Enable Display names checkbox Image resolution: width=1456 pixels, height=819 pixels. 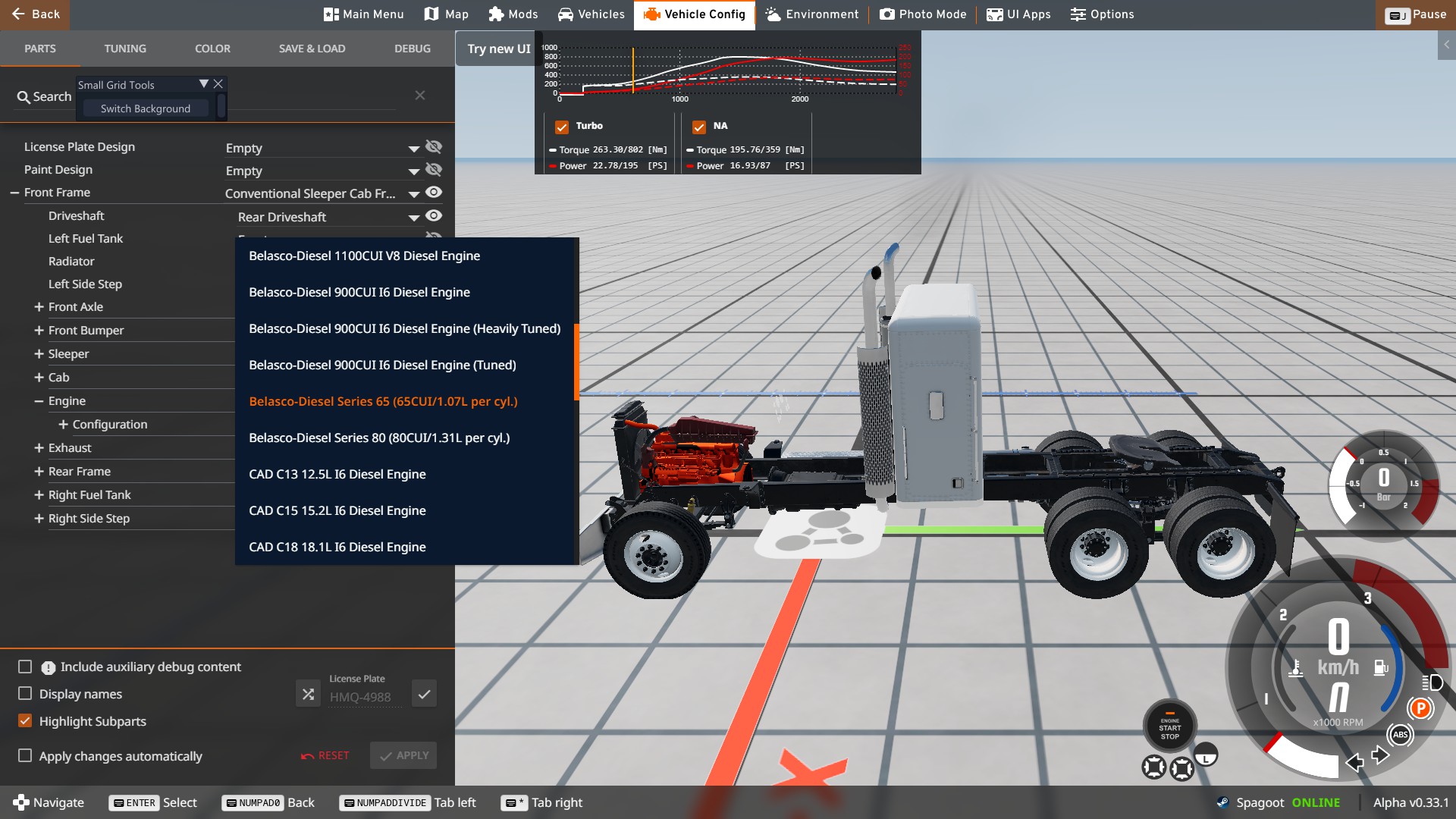pyautogui.click(x=25, y=694)
